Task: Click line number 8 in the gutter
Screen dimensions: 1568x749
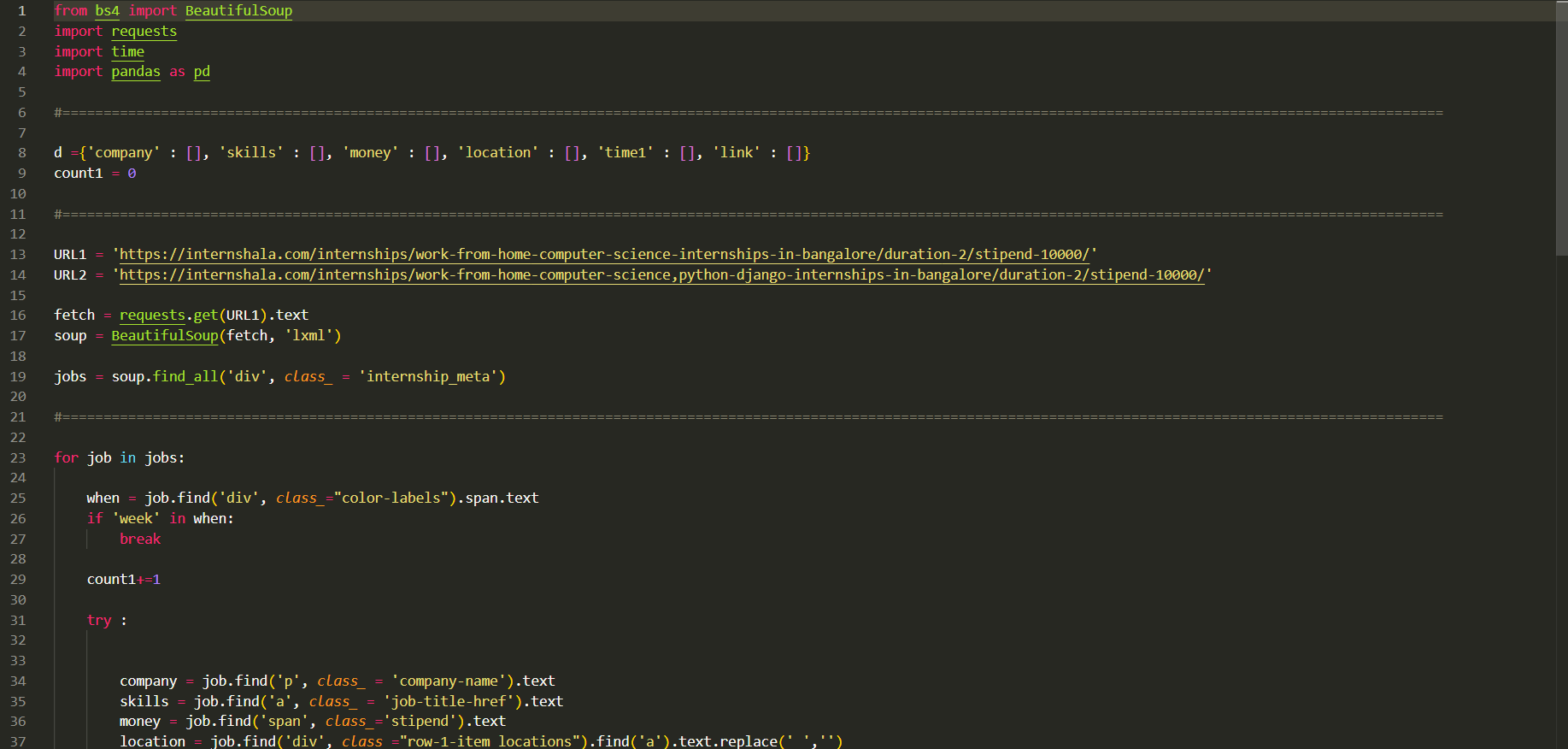Action: [22, 152]
